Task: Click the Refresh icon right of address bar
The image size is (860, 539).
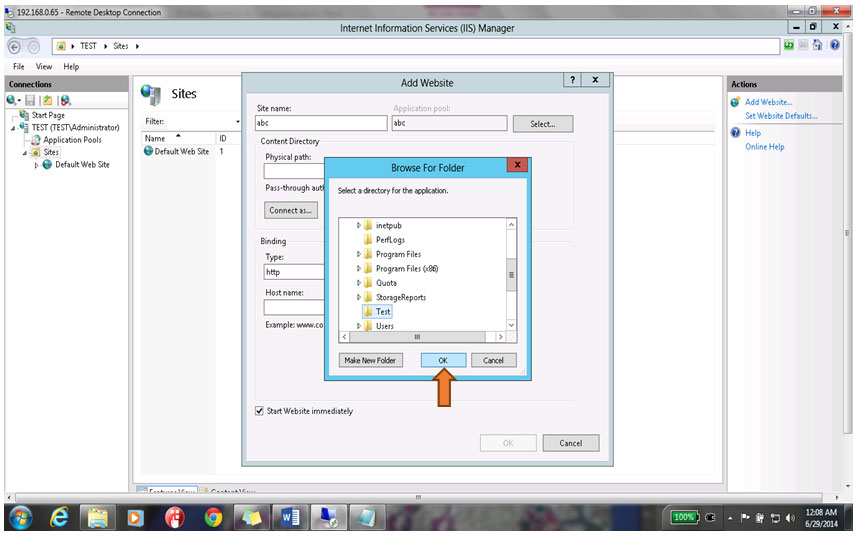Action: pyautogui.click(x=789, y=46)
